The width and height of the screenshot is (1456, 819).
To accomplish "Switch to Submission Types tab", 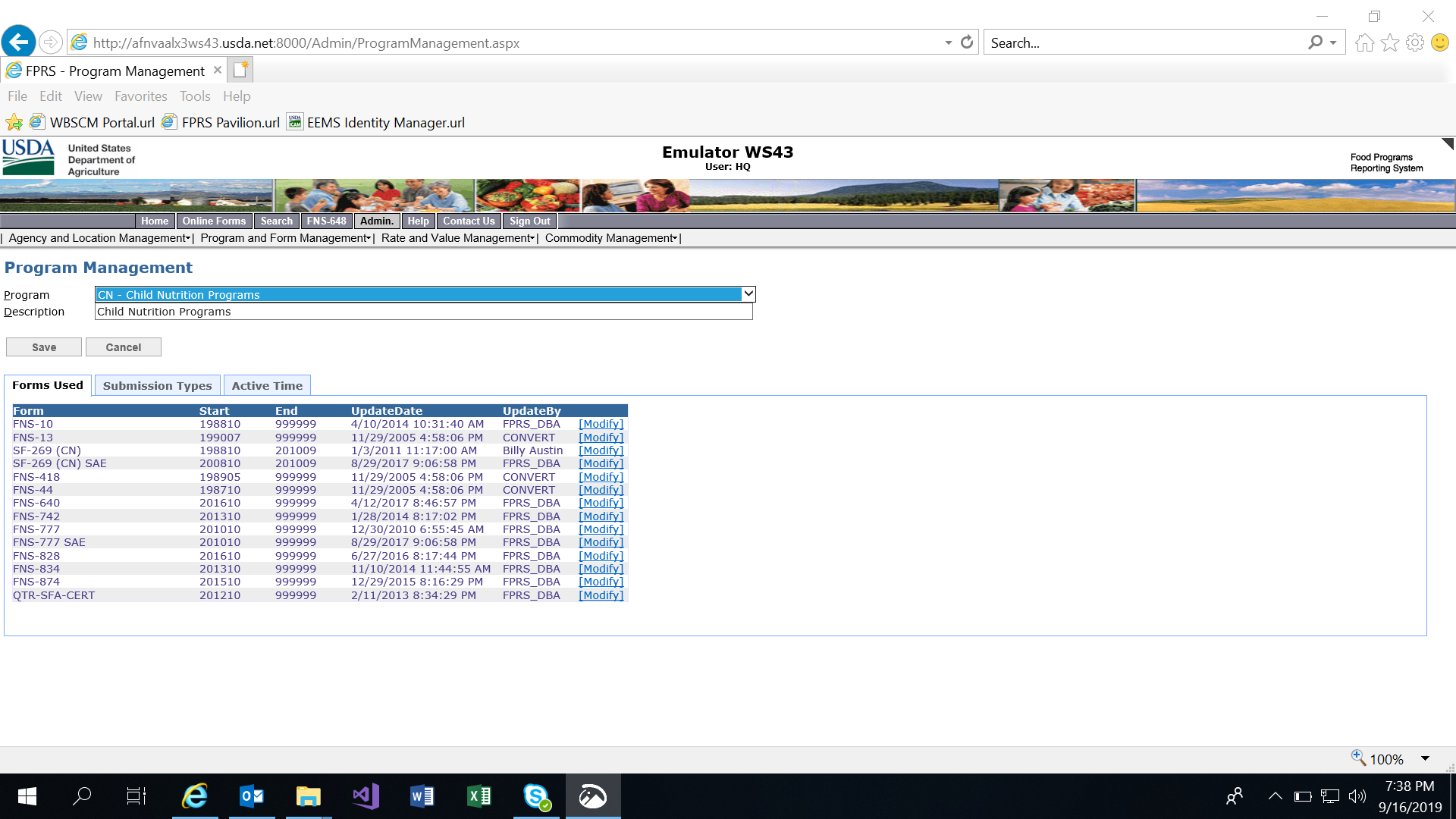I will tap(157, 385).
